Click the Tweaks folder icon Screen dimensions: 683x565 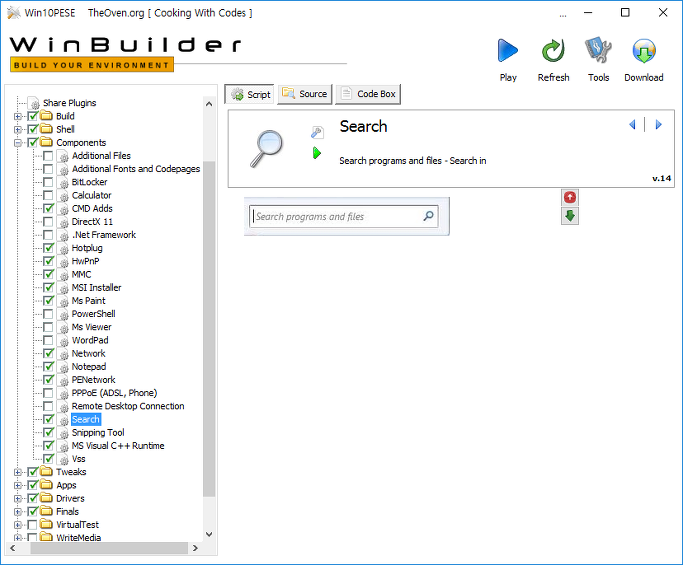46,471
